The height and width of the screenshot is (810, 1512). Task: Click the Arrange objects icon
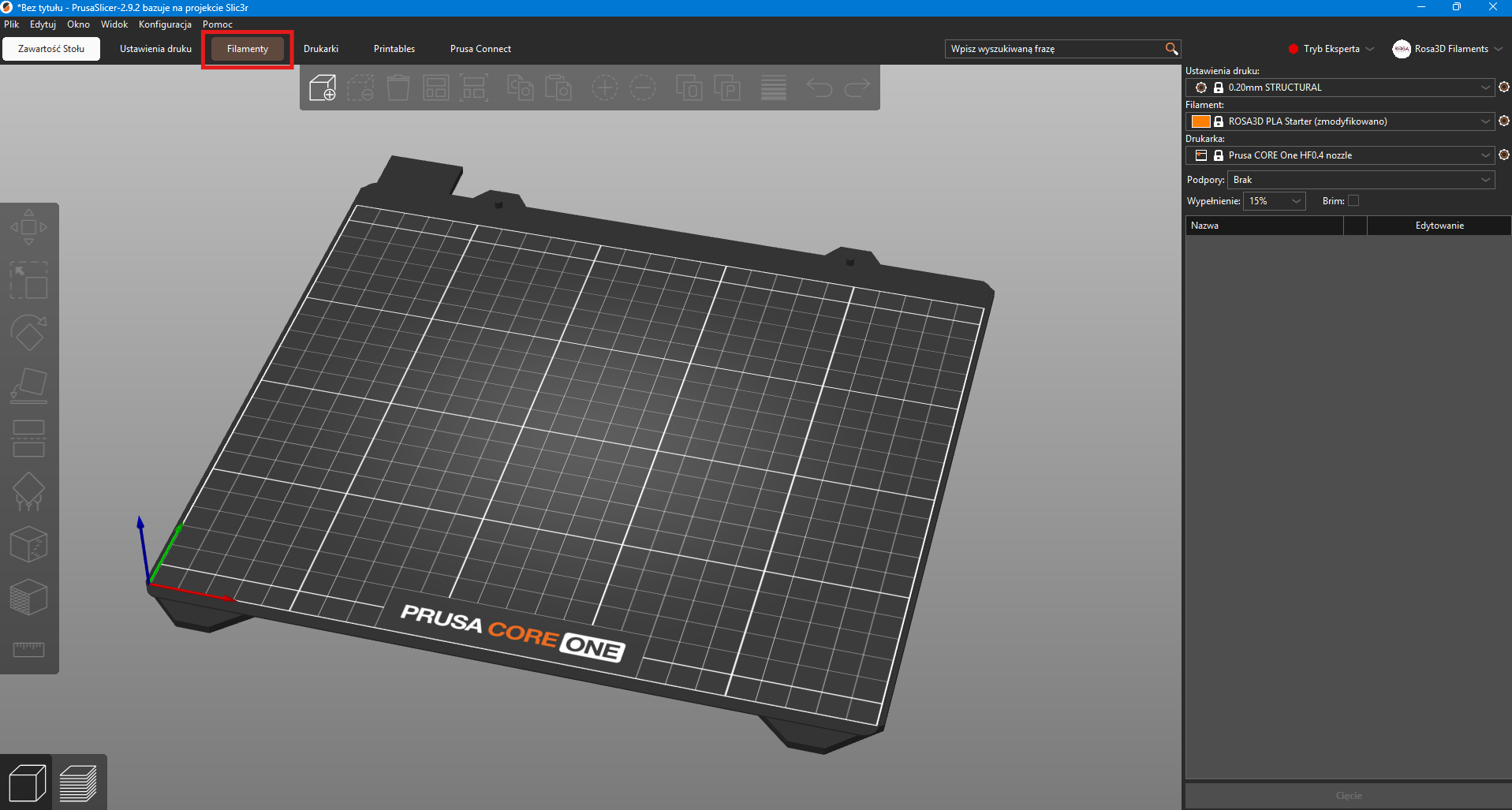pyautogui.click(x=436, y=88)
